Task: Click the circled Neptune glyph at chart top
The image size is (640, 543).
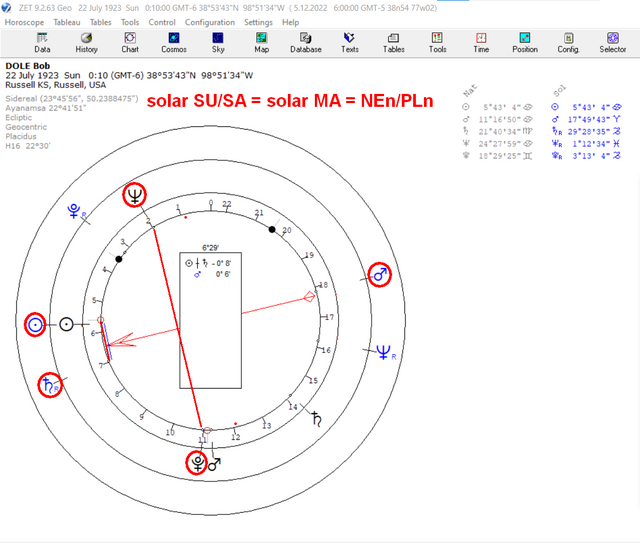Action: tap(135, 195)
